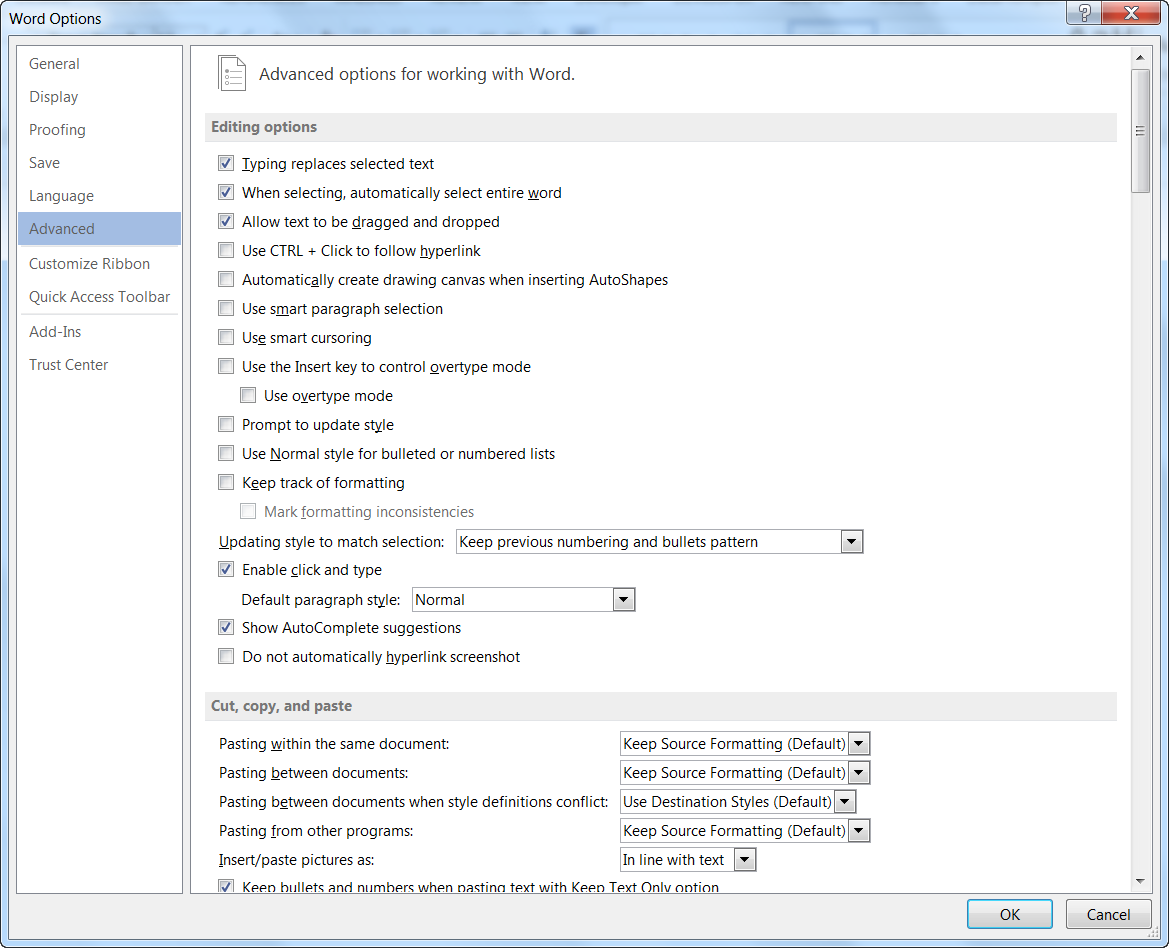Click the Cancel button
This screenshot has height=948, width=1169.
tap(1108, 914)
